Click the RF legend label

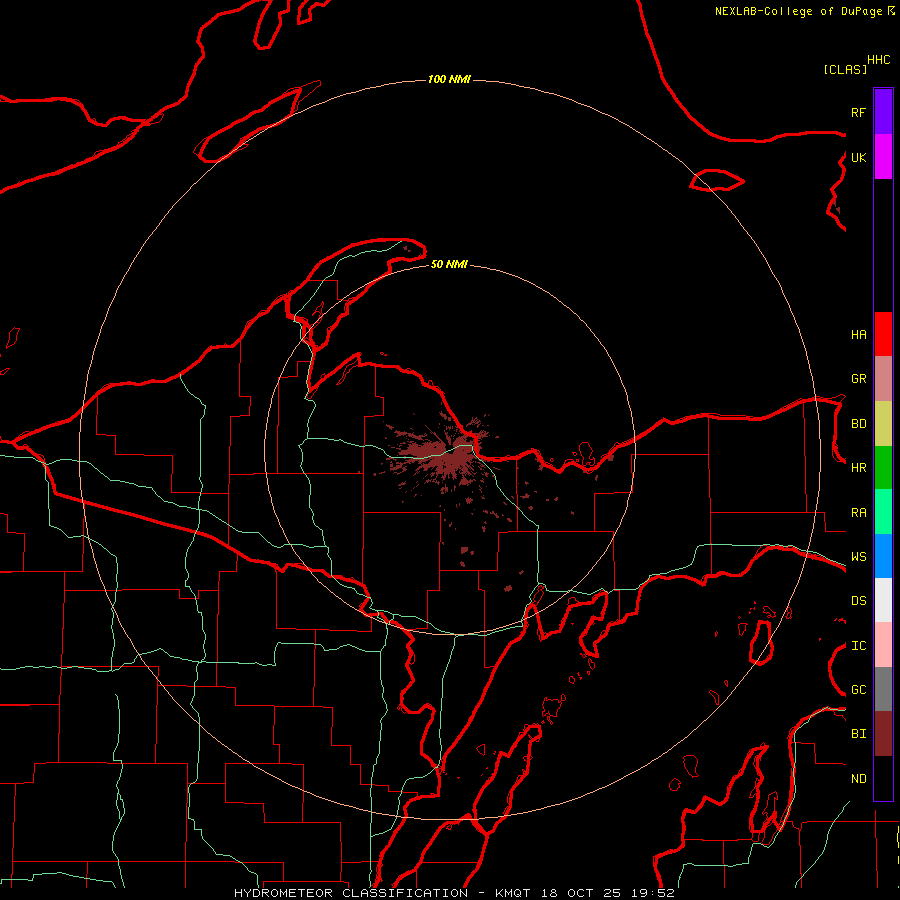coord(858,112)
